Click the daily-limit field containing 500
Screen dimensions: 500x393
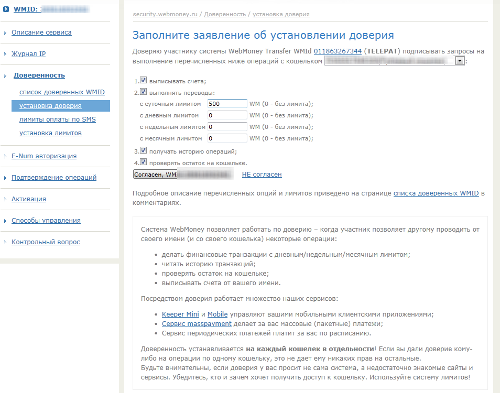(x=227, y=104)
